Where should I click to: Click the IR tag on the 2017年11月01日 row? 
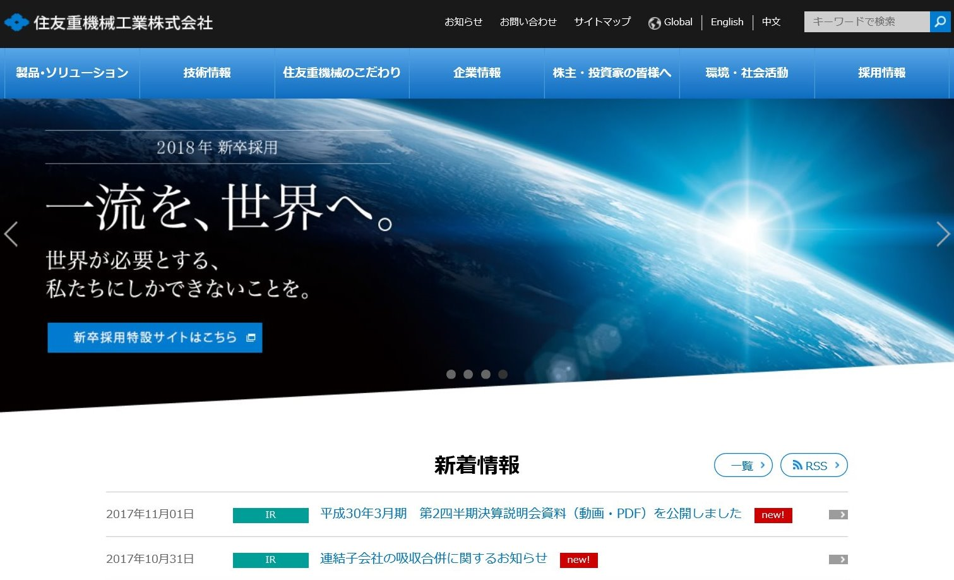(x=271, y=515)
